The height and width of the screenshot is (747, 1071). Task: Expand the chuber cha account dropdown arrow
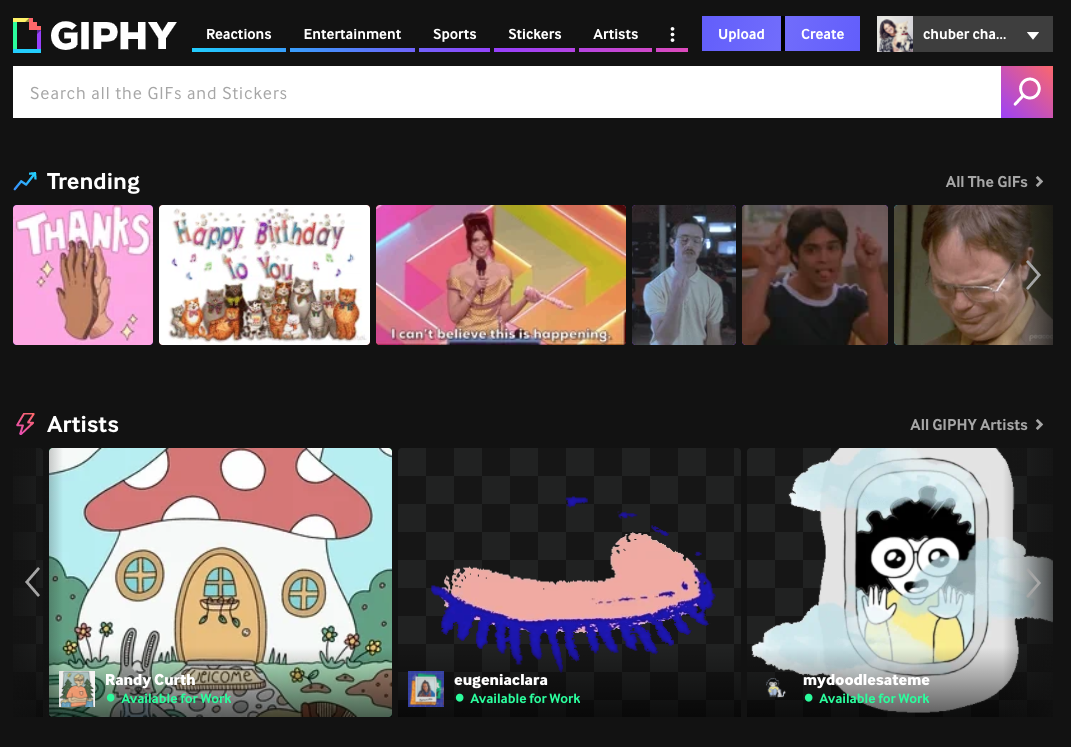coord(1033,35)
